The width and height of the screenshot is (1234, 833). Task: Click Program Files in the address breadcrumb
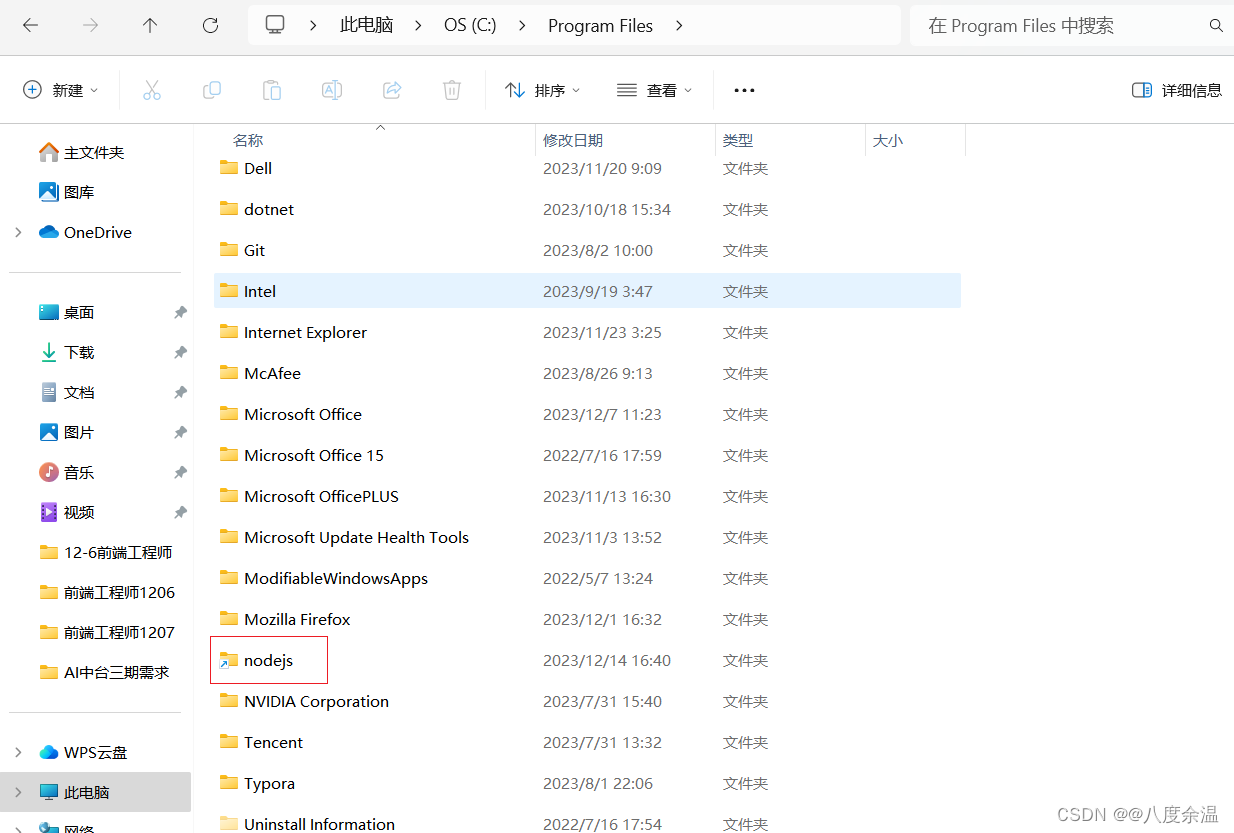pyautogui.click(x=600, y=26)
